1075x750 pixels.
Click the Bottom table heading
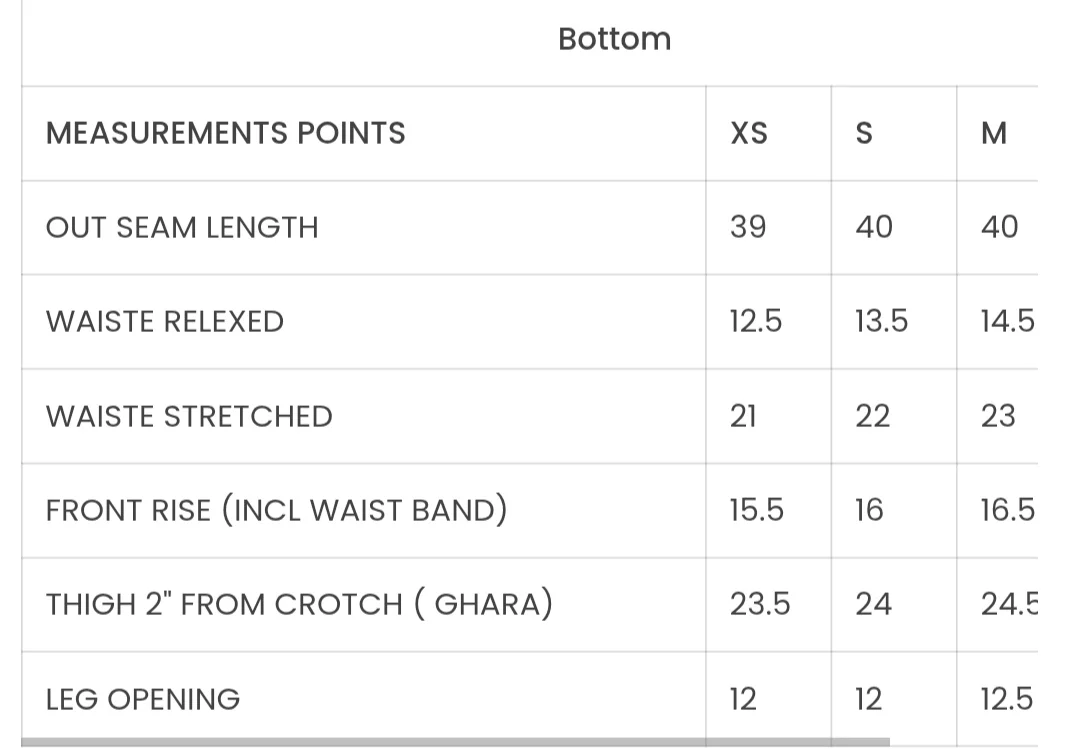614,40
